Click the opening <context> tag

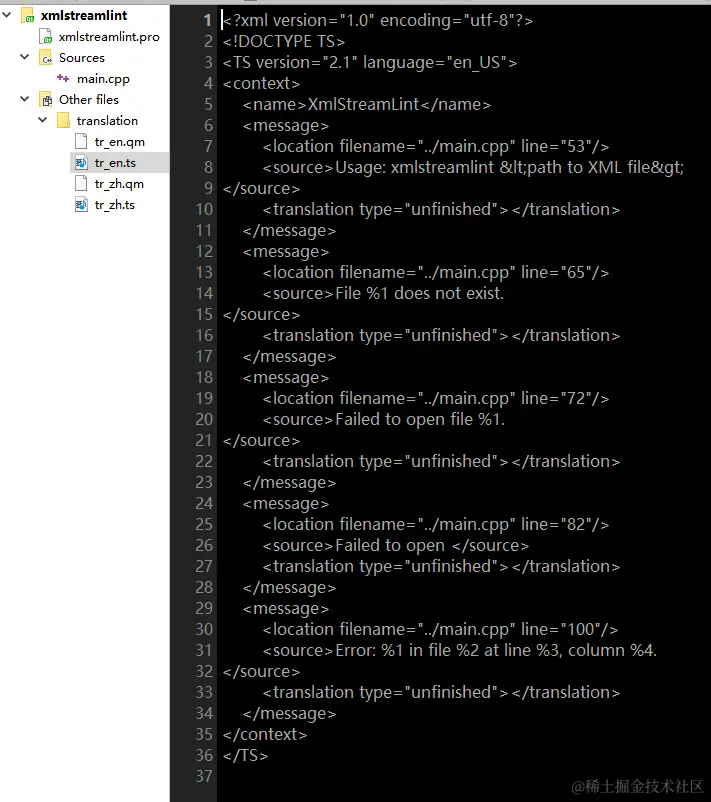pyautogui.click(x=261, y=83)
